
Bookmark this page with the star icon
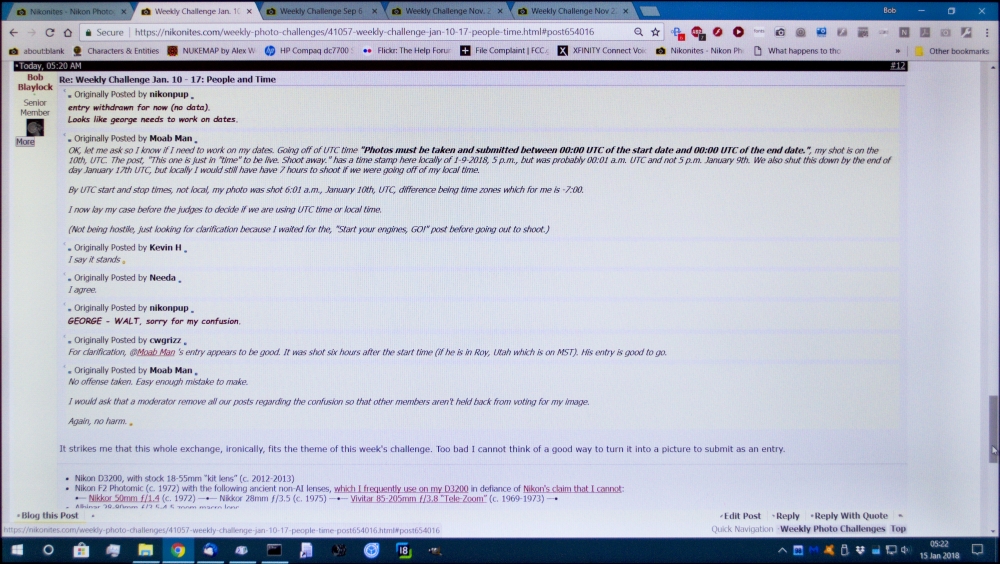click(655, 32)
